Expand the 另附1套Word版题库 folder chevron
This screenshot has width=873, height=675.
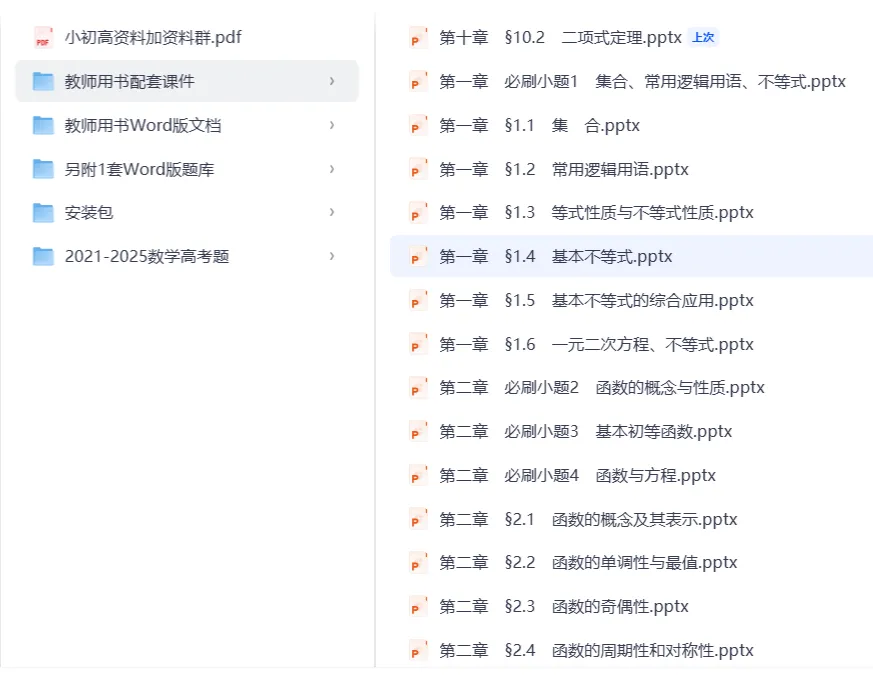332,169
